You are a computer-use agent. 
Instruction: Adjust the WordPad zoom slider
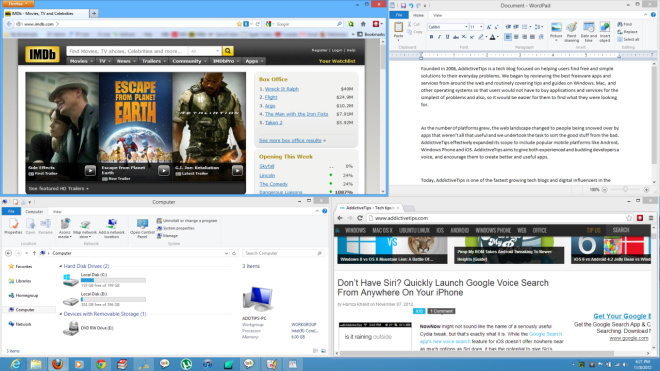625,190
